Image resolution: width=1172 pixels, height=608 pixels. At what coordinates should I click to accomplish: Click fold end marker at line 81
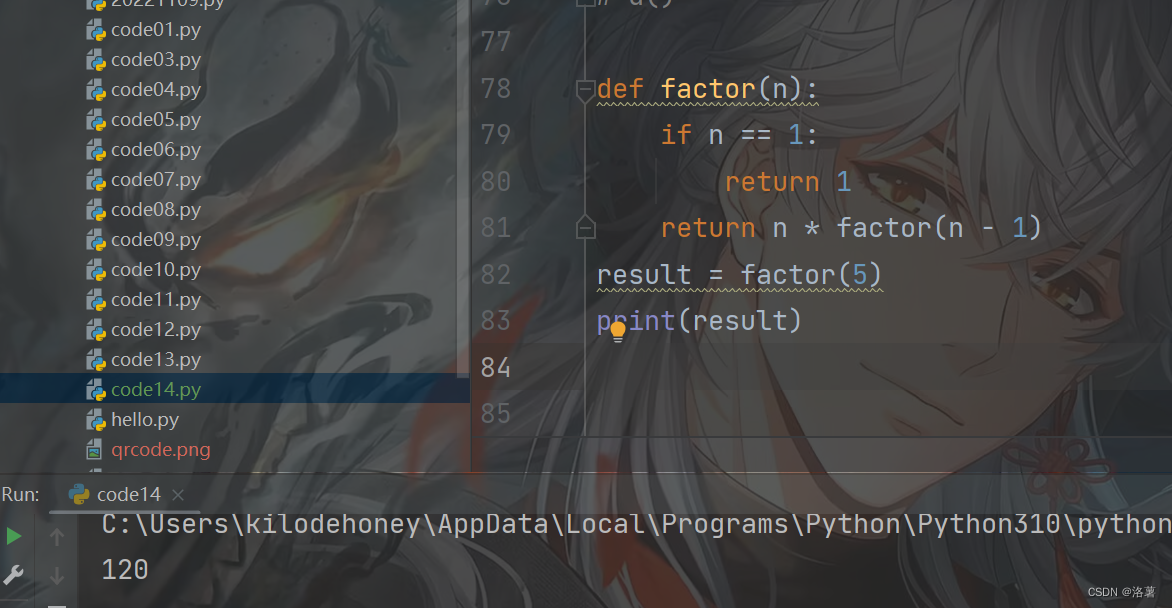point(585,227)
